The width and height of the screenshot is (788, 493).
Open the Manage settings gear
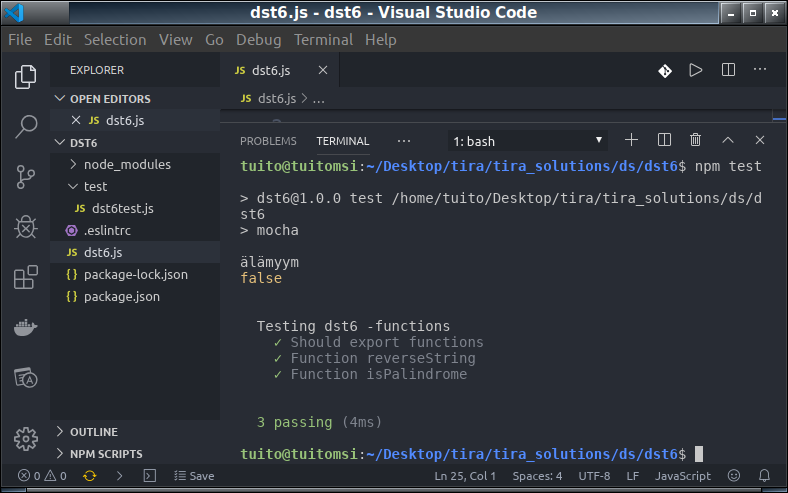[x=25, y=439]
